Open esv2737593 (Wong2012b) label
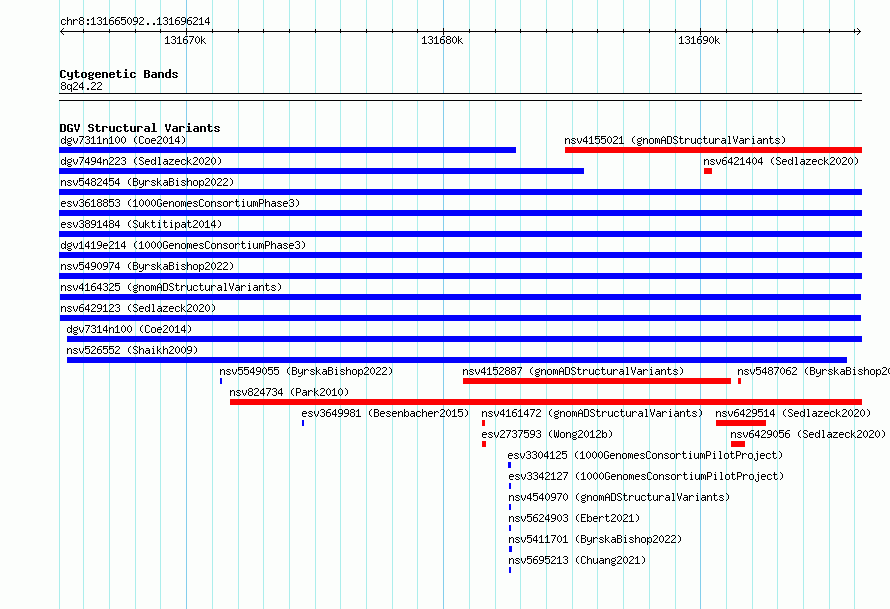This screenshot has width=890, height=609. pos(547,434)
